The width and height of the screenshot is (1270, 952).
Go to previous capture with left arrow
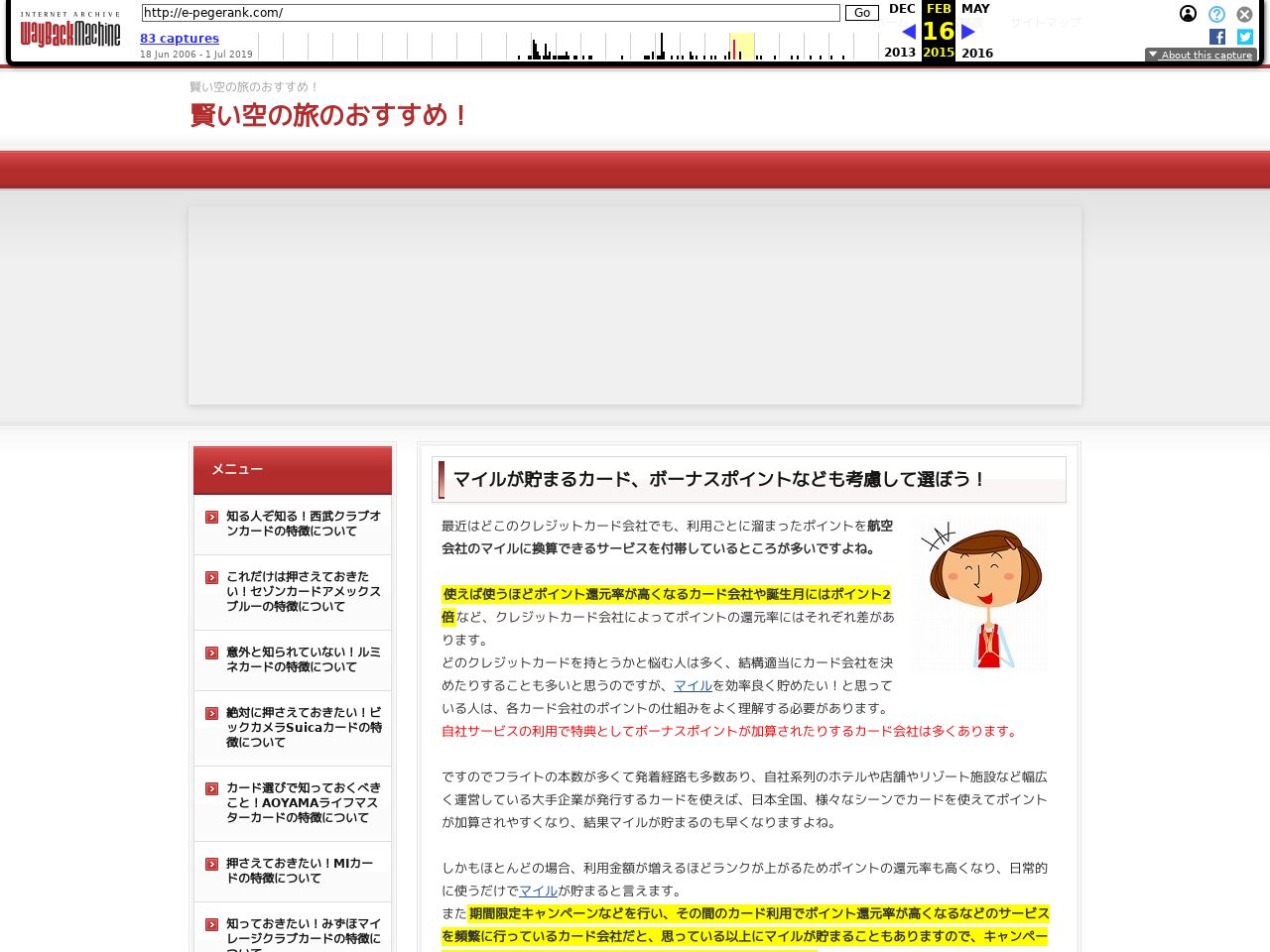[x=908, y=32]
